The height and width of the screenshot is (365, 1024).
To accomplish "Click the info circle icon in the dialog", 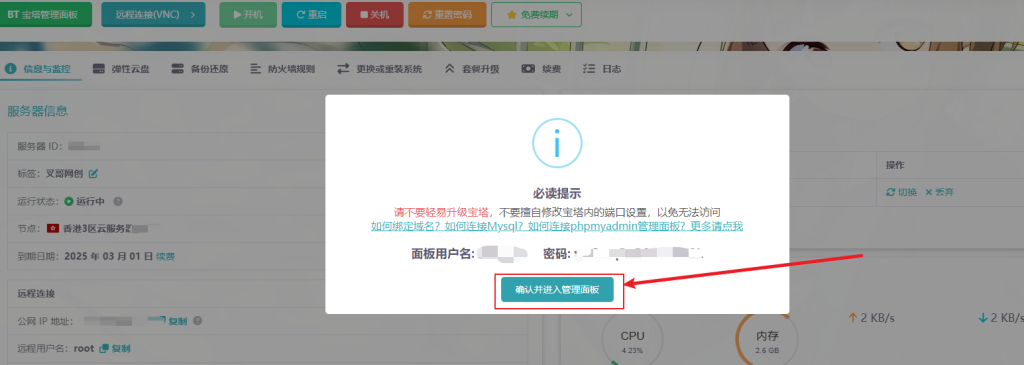I will [557, 143].
